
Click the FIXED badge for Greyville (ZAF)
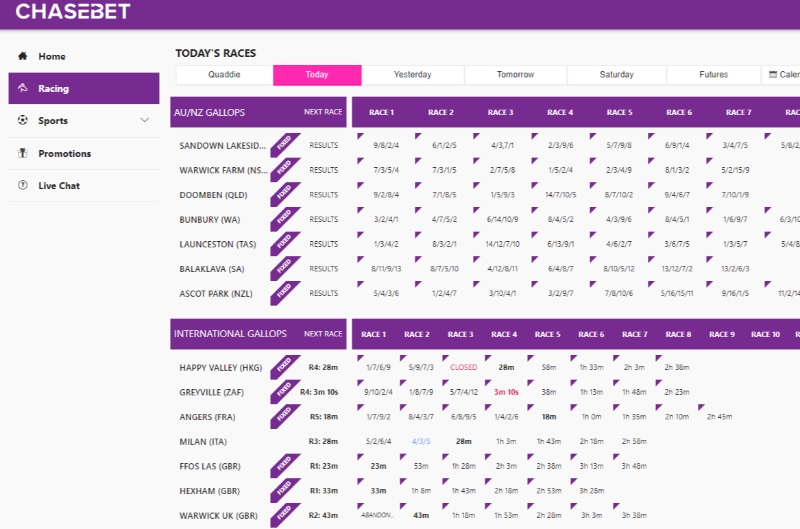point(285,392)
